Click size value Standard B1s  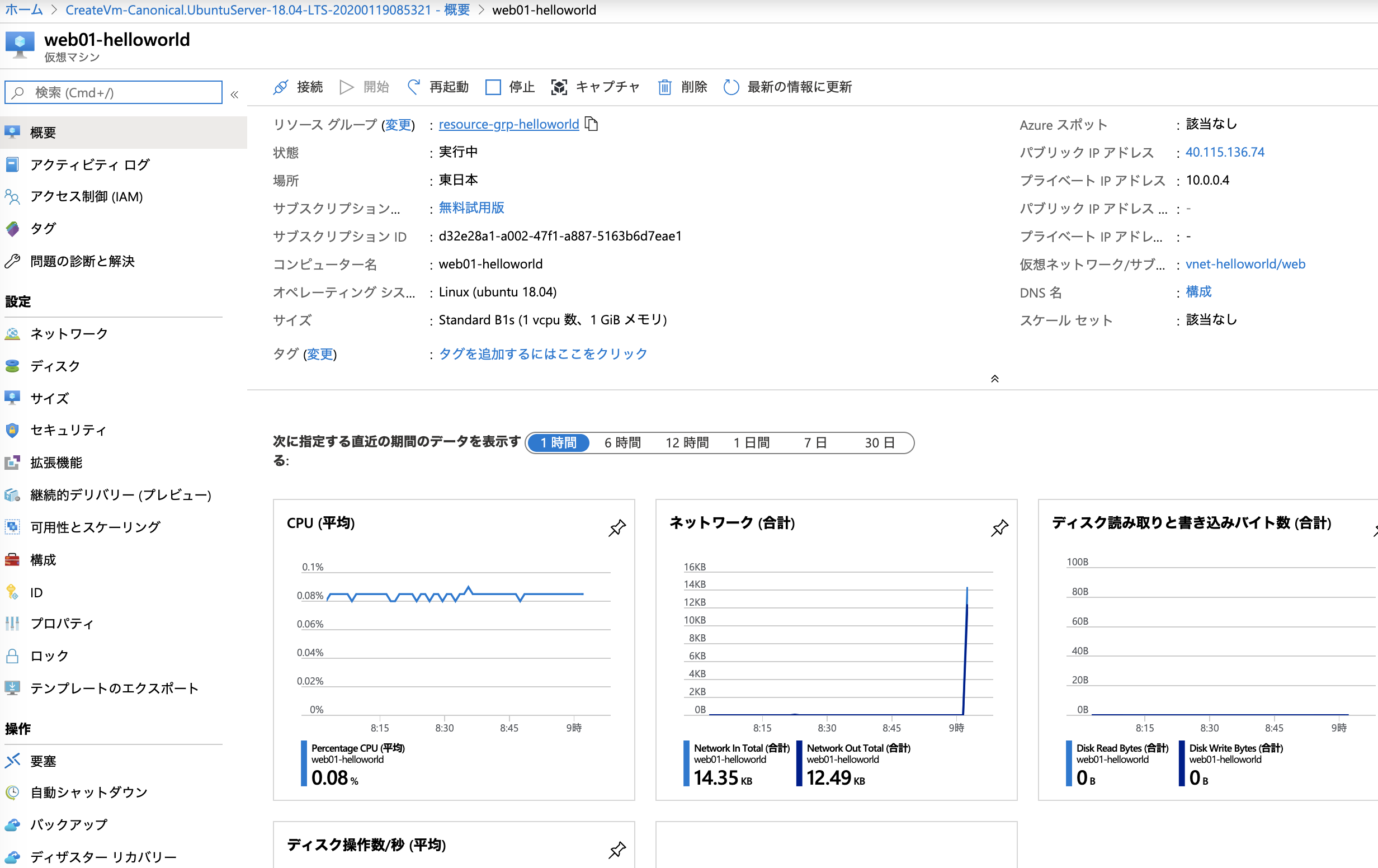coord(552,320)
